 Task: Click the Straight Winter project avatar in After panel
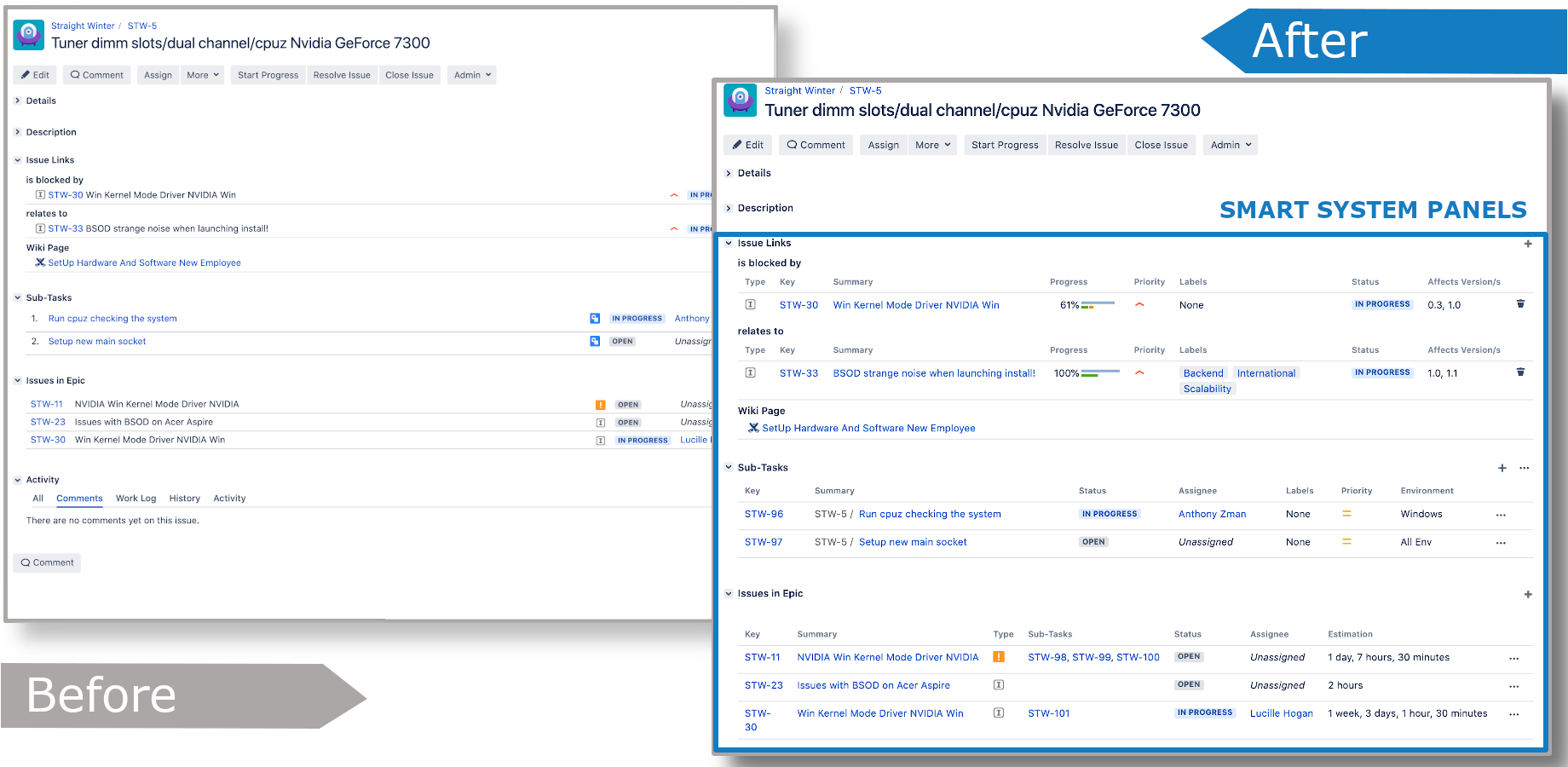(740, 100)
